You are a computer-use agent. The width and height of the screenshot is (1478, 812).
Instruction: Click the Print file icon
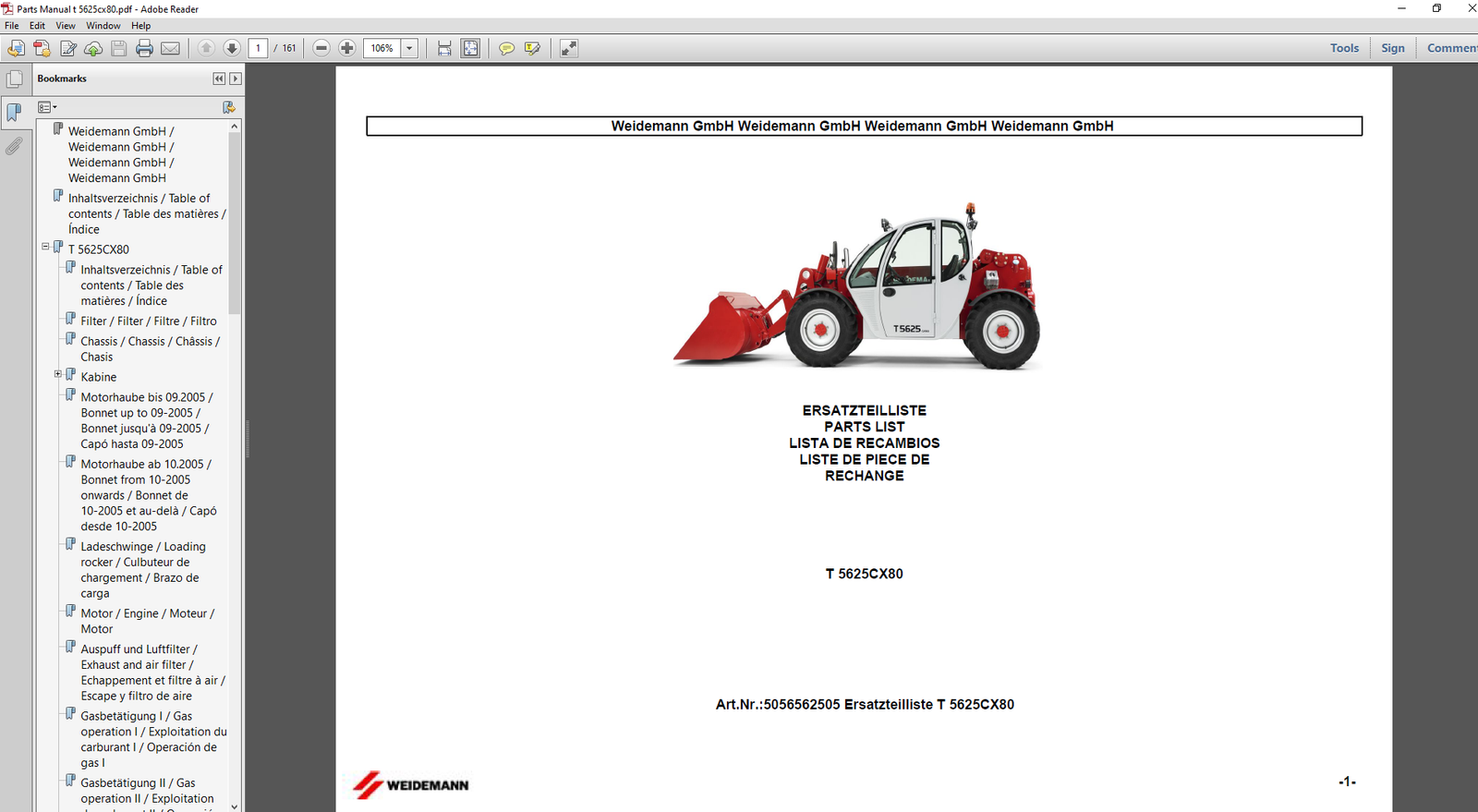(x=144, y=48)
